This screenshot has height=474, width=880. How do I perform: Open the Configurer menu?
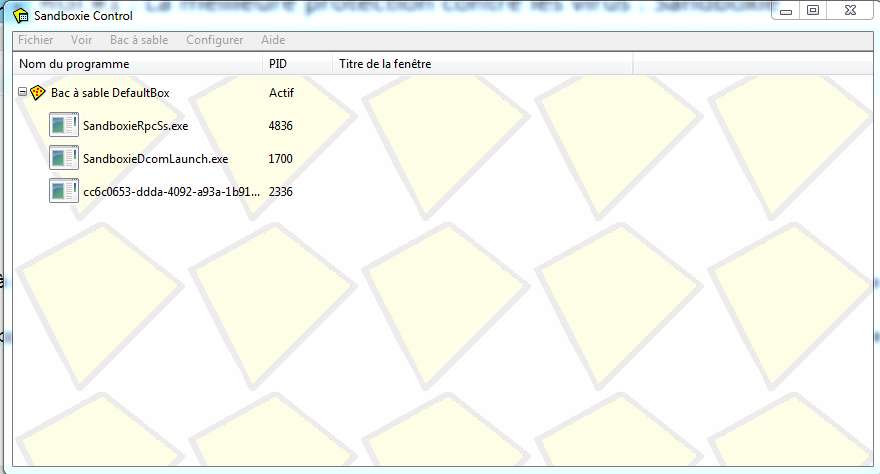click(x=214, y=40)
